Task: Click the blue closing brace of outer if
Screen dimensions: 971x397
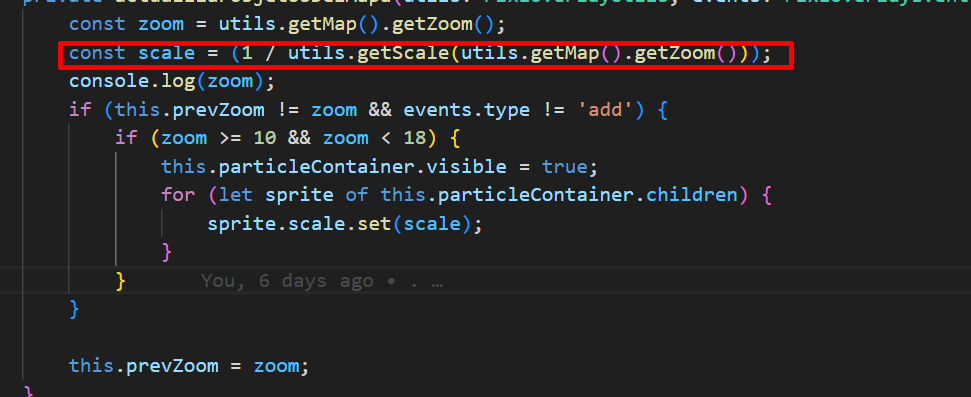Action: (x=75, y=308)
